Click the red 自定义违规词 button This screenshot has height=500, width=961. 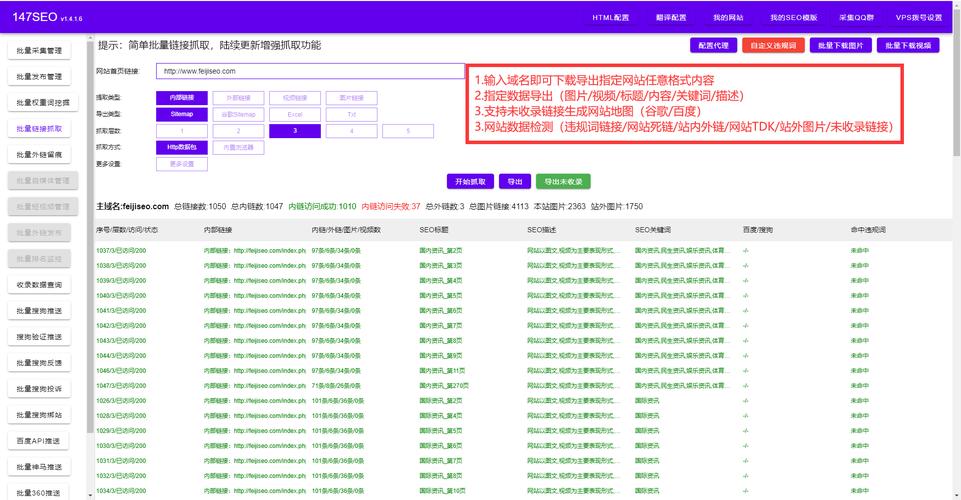point(773,45)
